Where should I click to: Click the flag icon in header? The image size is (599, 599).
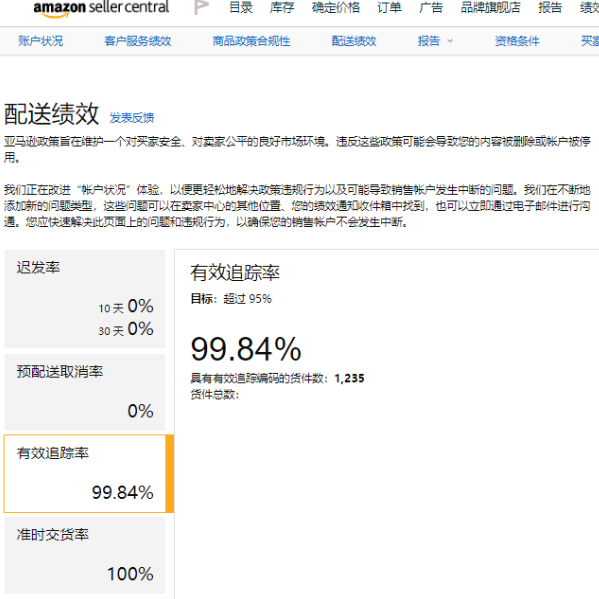pyautogui.click(x=201, y=7)
